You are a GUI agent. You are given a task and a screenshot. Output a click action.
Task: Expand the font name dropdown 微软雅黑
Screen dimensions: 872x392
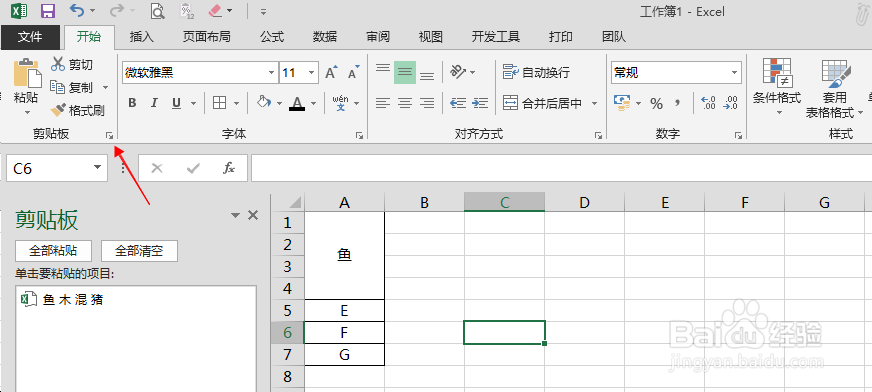[271, 73]
